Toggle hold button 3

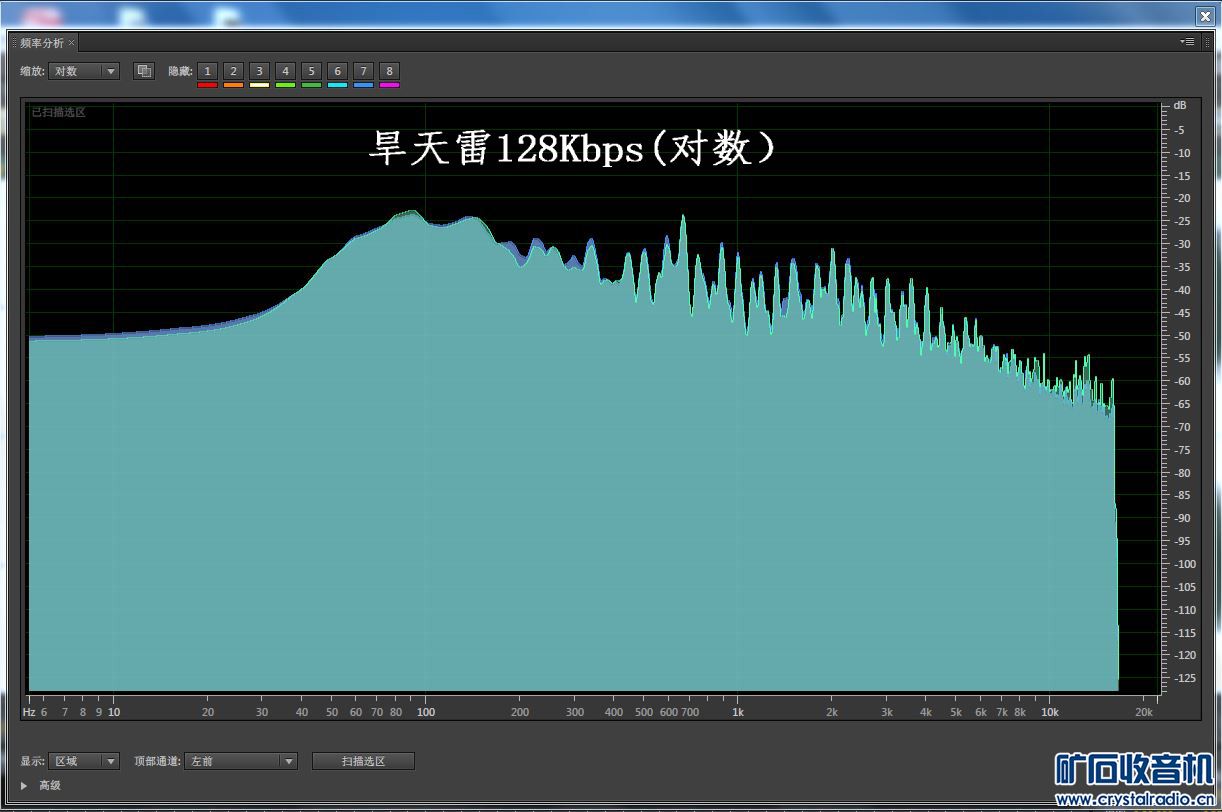click(259, 71)
